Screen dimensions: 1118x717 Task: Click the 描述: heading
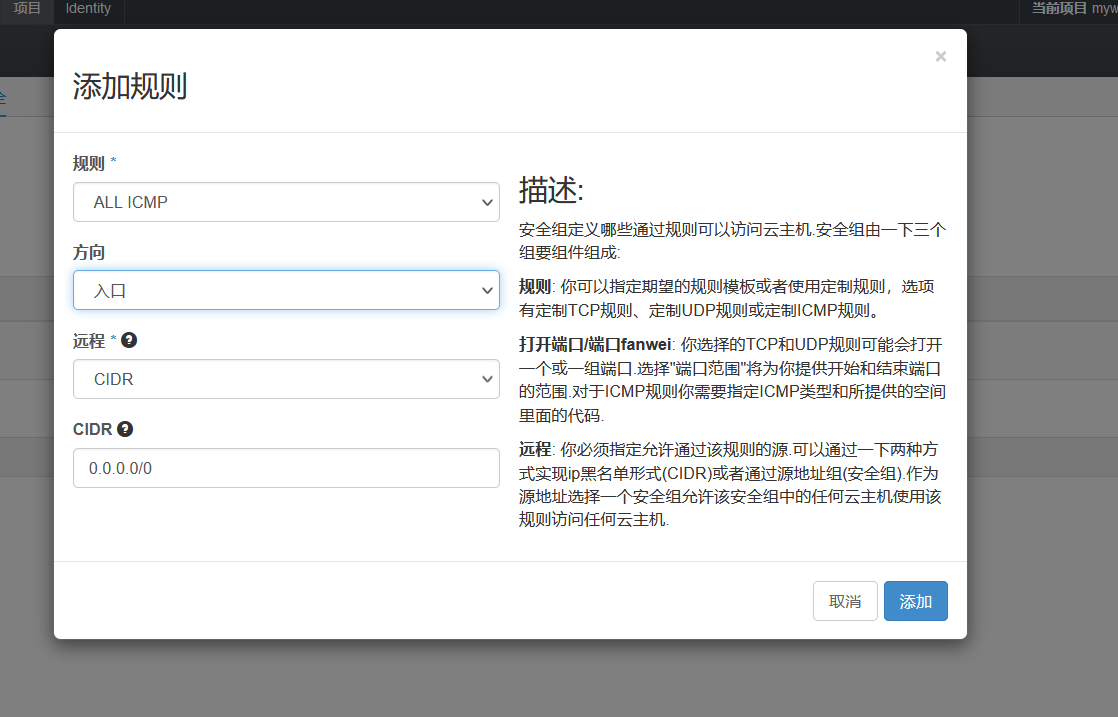(x=551, y=190)
